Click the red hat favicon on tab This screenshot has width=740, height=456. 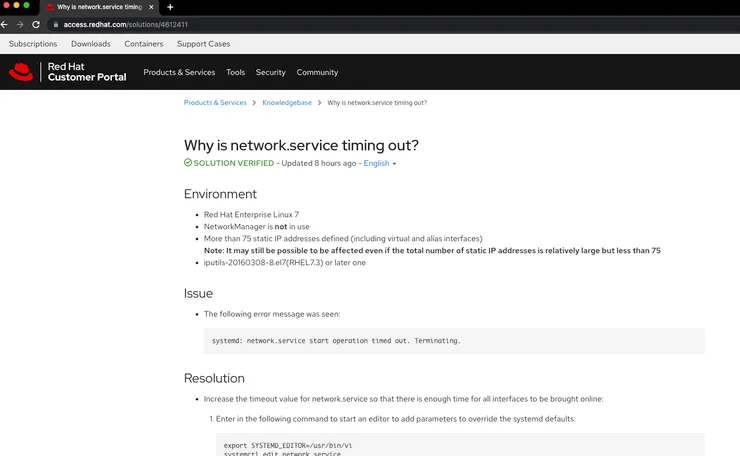tap(50, 7)
